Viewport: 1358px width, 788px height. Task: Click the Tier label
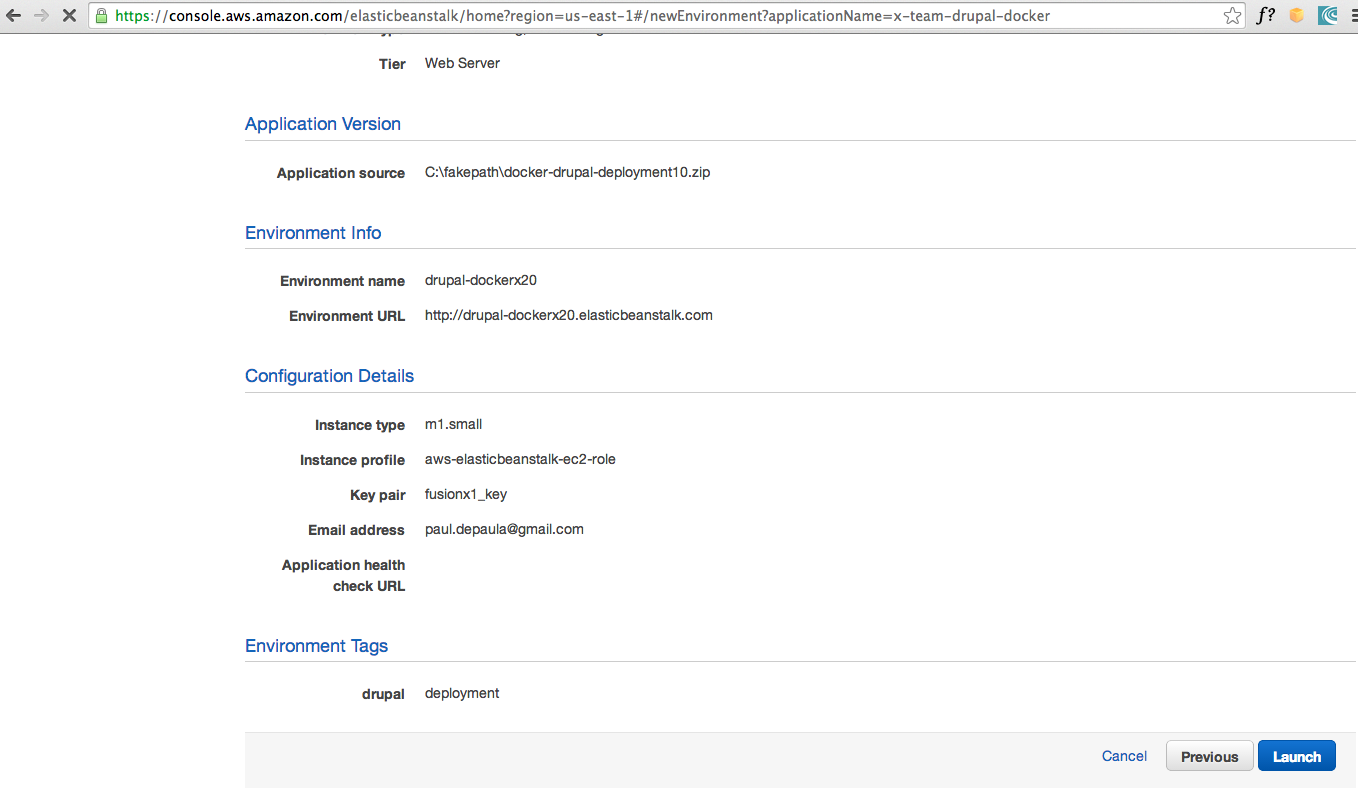pyautogui.click(x=392, y=64)
